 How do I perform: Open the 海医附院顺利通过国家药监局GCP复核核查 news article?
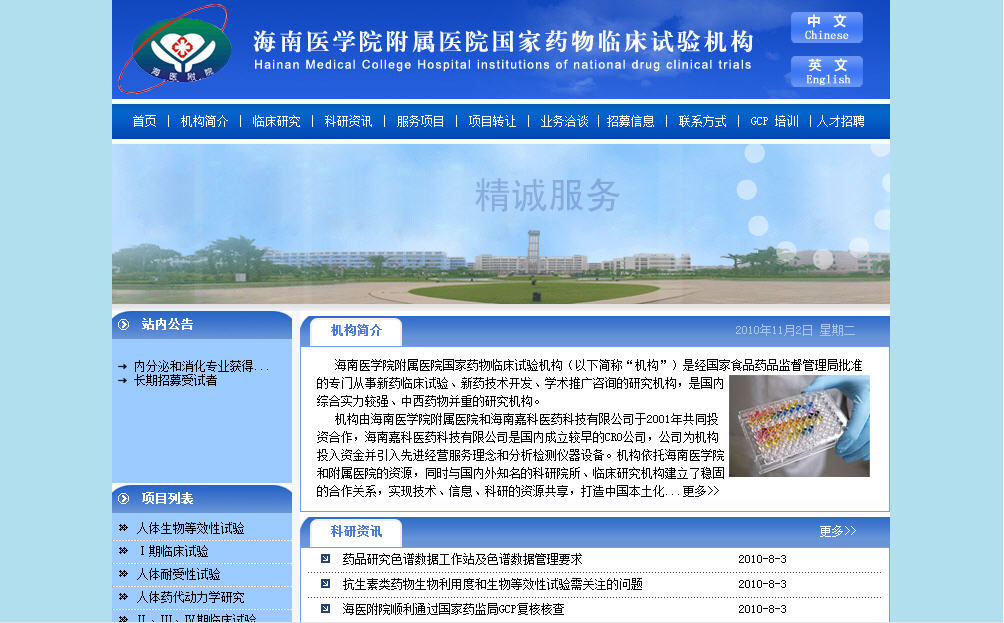point(453,609)
